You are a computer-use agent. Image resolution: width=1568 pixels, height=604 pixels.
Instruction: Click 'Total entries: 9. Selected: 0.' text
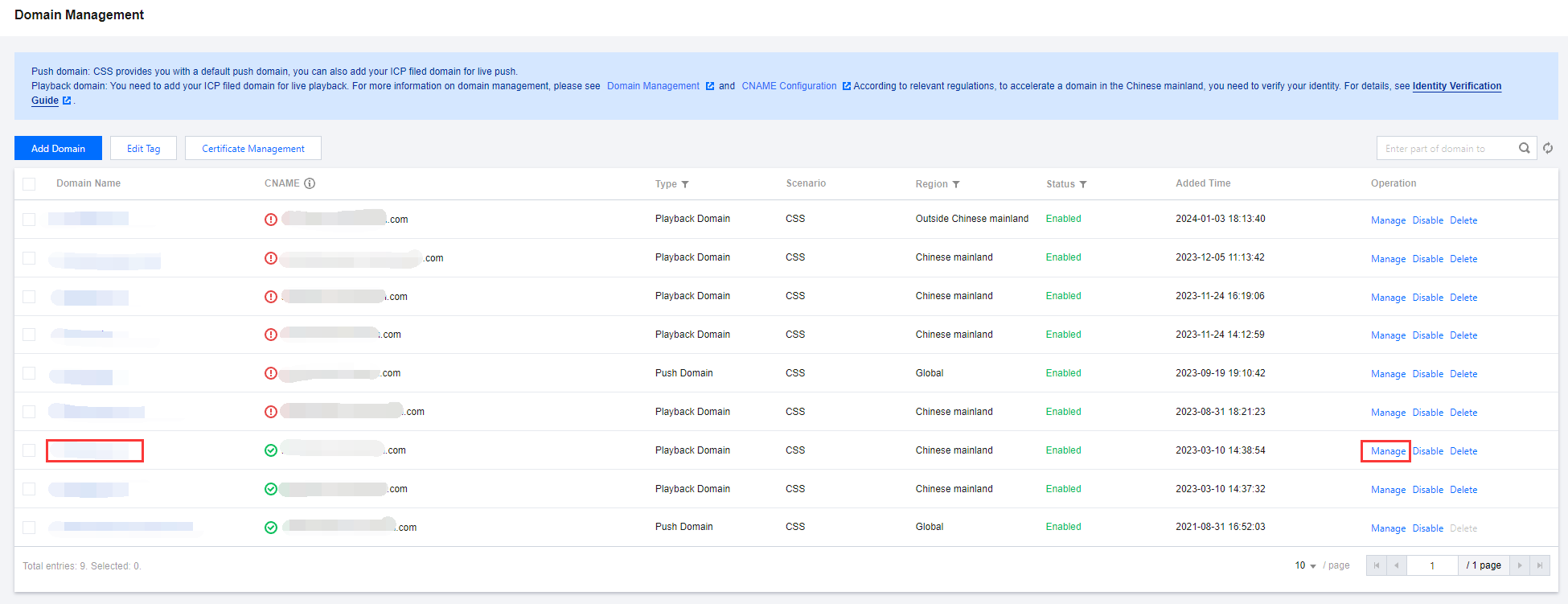pos(82,566)
